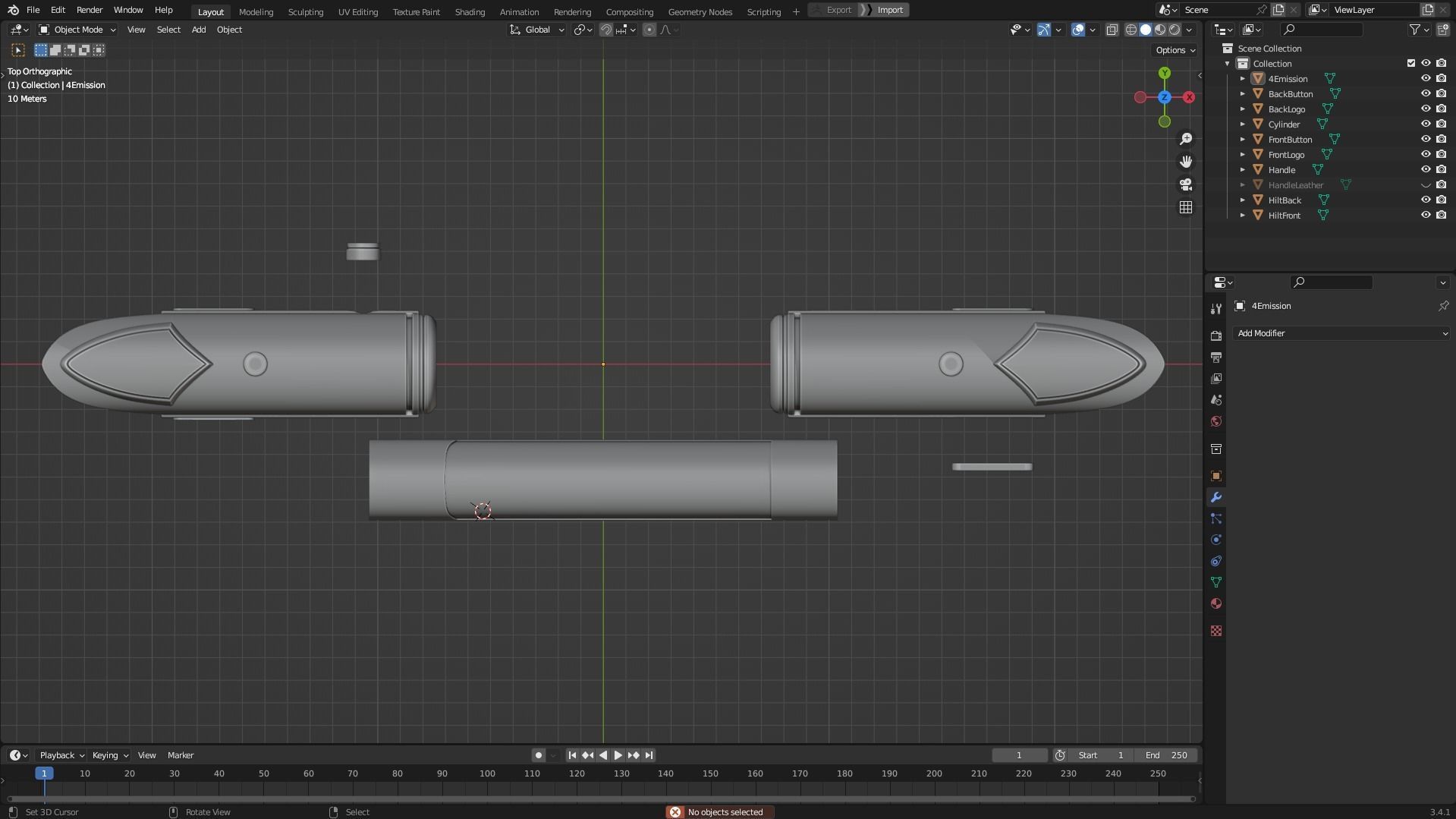Uncheck the Collection exclude checkbox
The image size is (1456, 819).
point(1411,64)
